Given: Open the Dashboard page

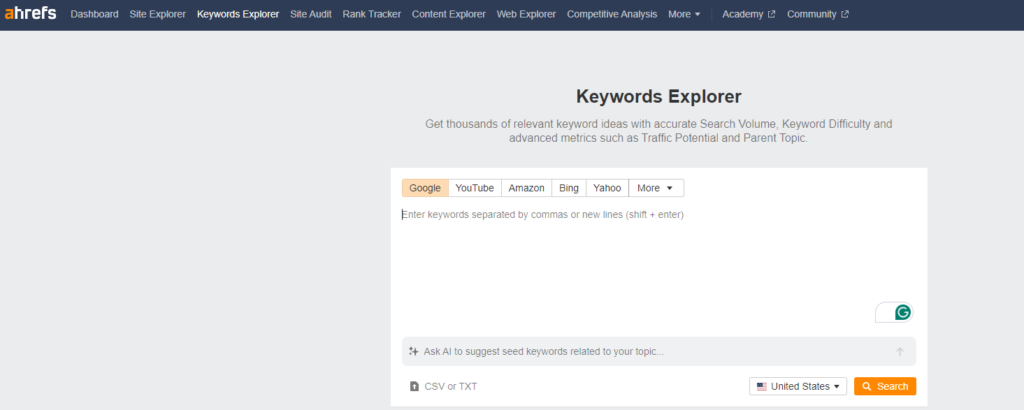Looking at the screenshot, I should pyautogui.click(x=95, y=14).
